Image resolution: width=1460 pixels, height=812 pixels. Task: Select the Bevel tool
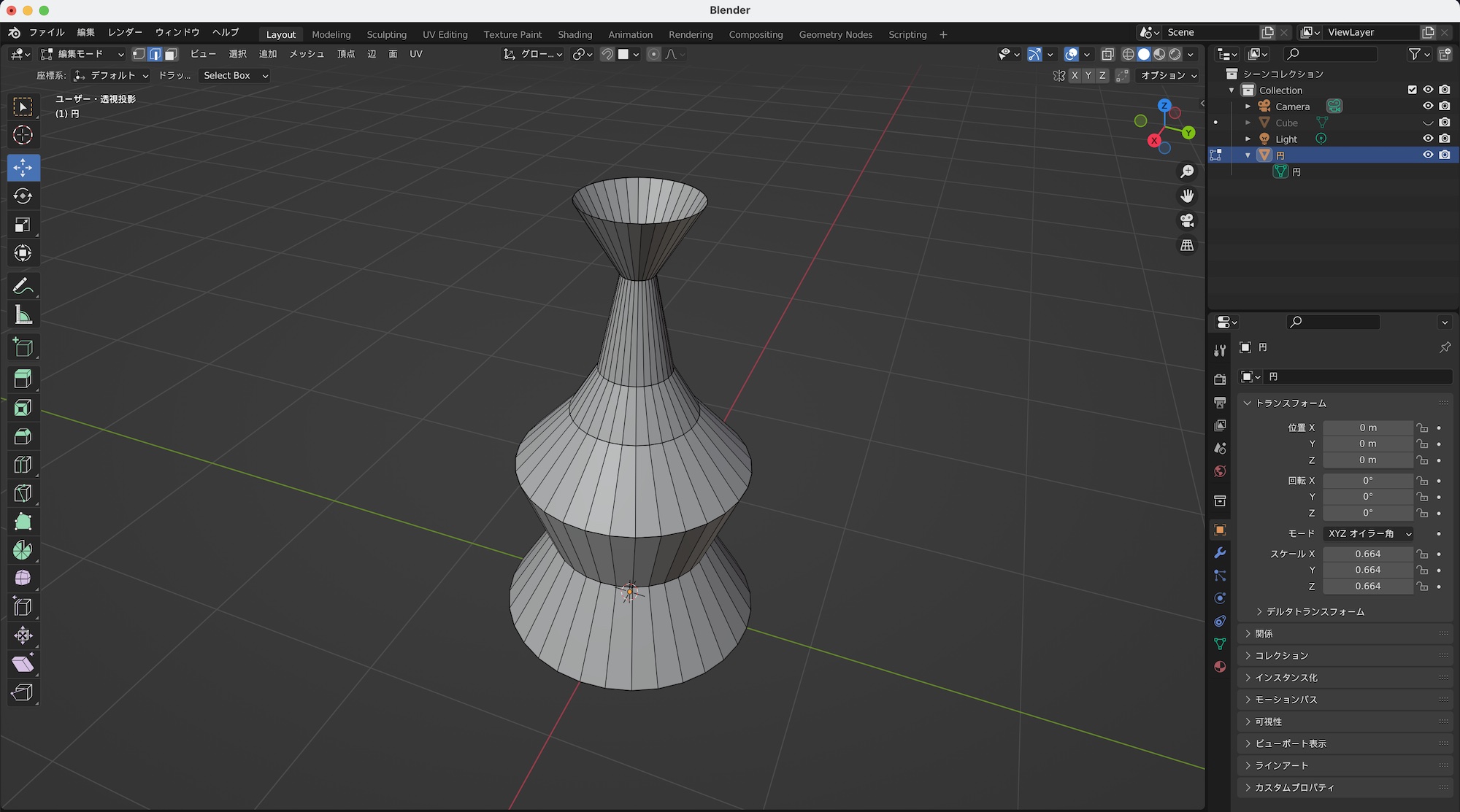pos(23,436)
